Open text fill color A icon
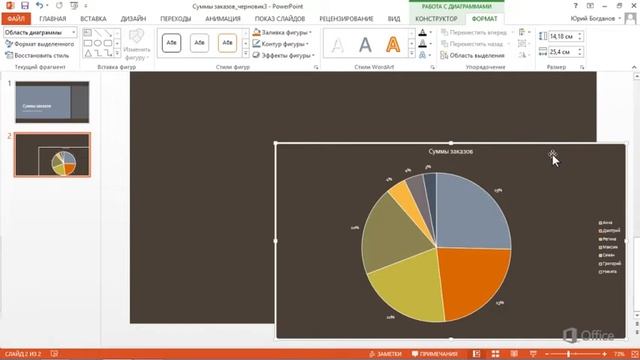Screen dimensions: 640x360 pyautogui.click(x=422, y=32)
